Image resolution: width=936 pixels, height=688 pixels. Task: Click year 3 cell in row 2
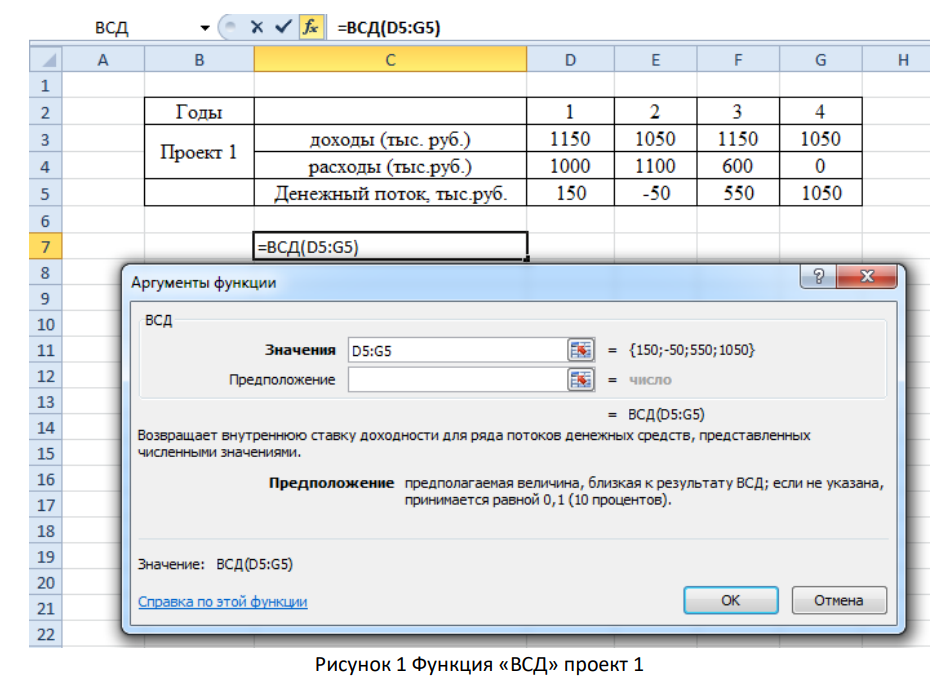[x=738, y=112]
